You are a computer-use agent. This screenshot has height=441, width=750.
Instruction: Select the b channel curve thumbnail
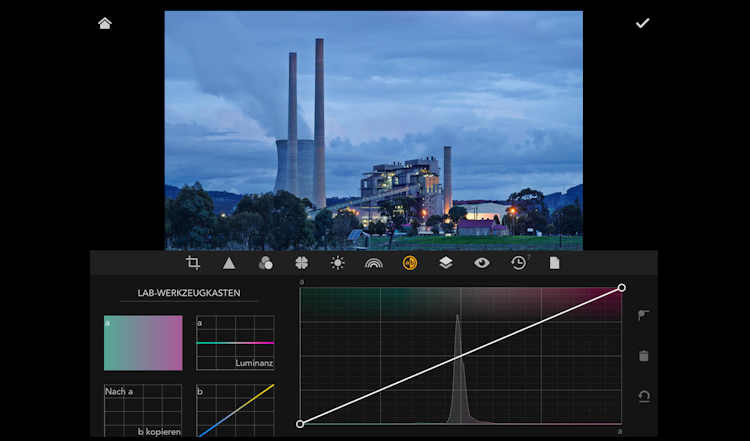click(235, 411)
